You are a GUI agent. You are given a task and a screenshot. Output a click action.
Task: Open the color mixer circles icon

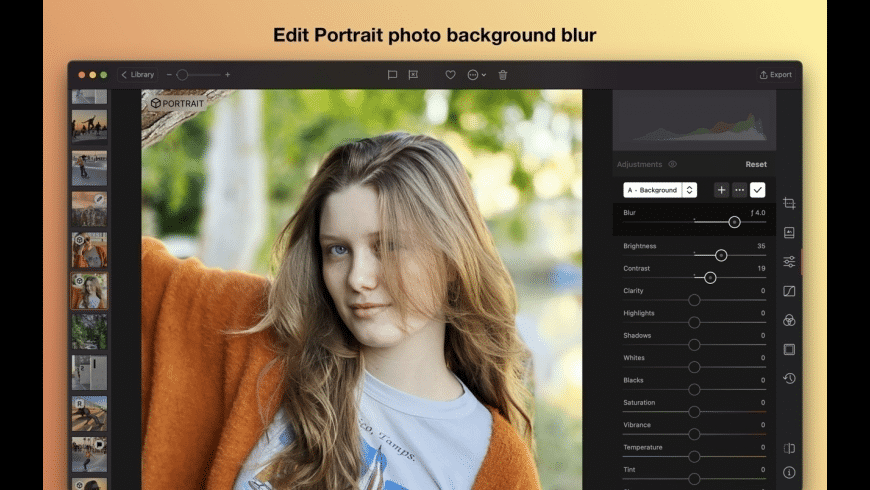pyautogui.click(x=789, y=320)
